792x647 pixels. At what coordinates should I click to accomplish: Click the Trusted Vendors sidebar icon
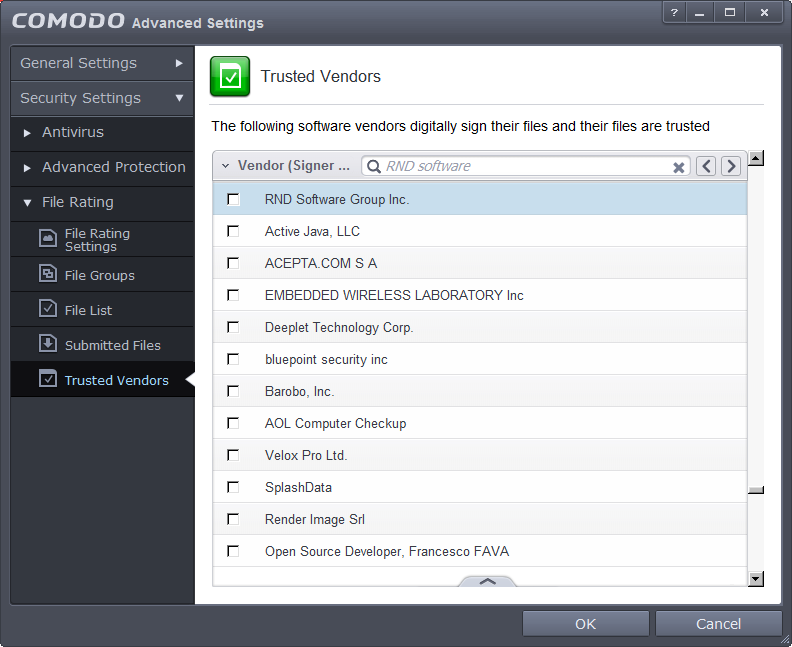click(x=48, y=379)
